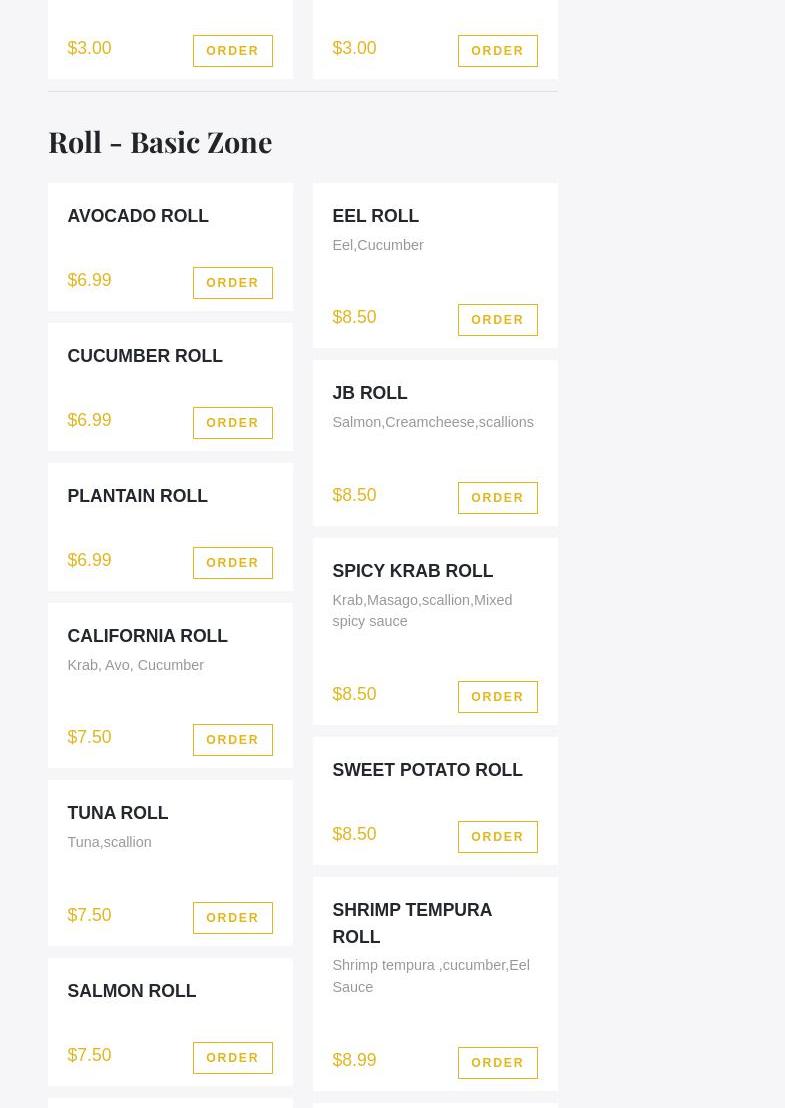785x1108 pixels.
Task: Open the Eel Roll item title
Action: [x=375, y=216]
